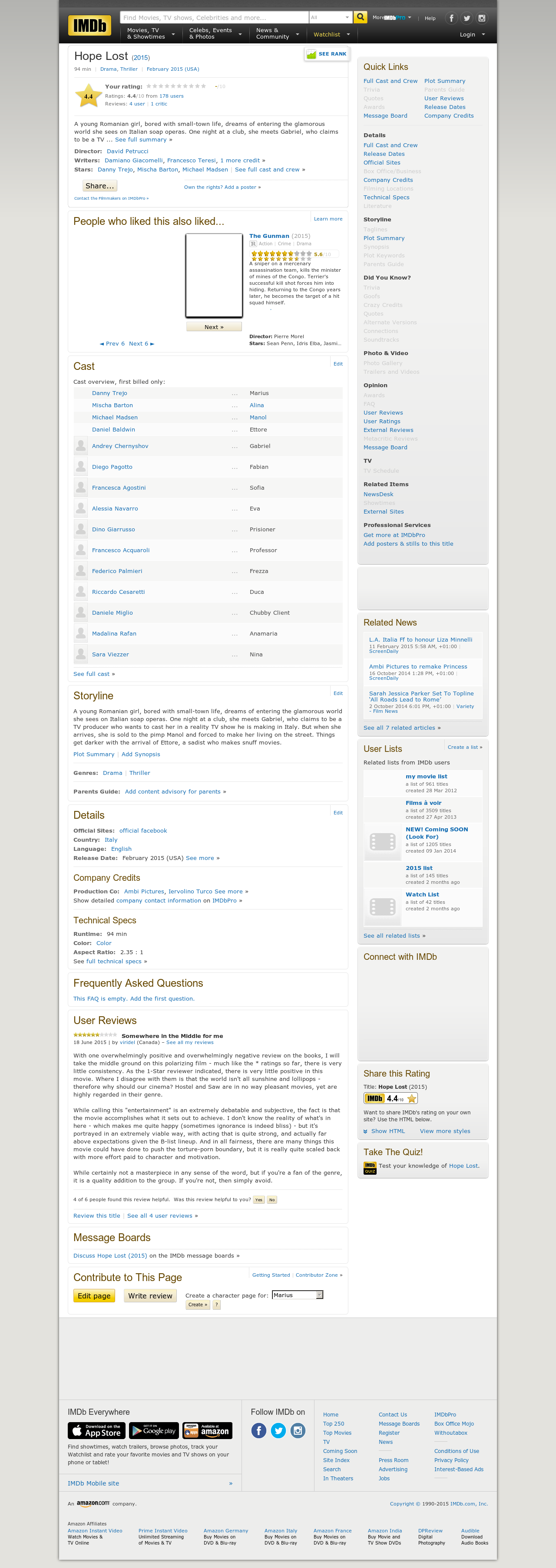Open director David Petrucci's link
Image resolution: width=556 pixels, height=1568 pixels.
click(127, 151)
